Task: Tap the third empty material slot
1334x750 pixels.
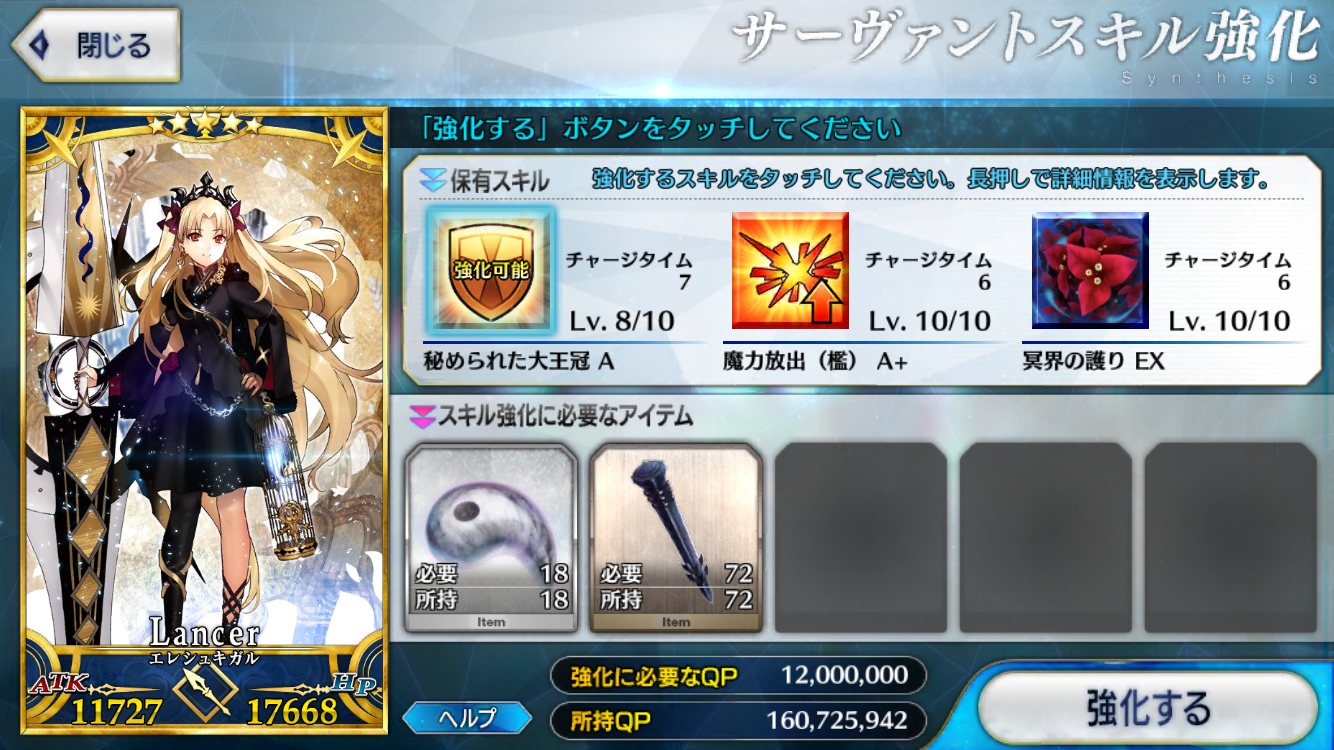Action: pyautogui.click(x=861, y=539)
